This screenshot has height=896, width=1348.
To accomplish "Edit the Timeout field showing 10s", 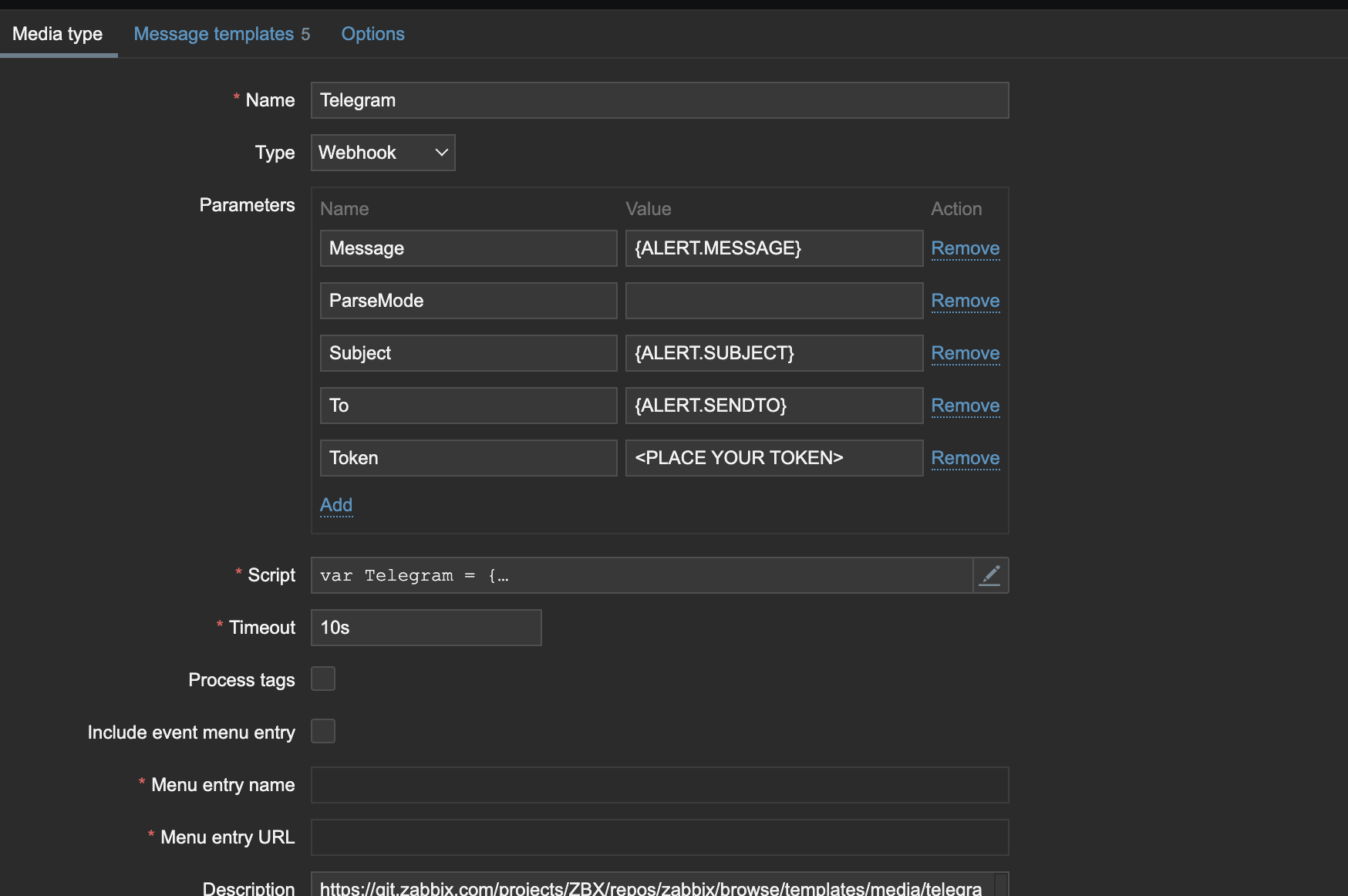I will click(x=426, y=628).
